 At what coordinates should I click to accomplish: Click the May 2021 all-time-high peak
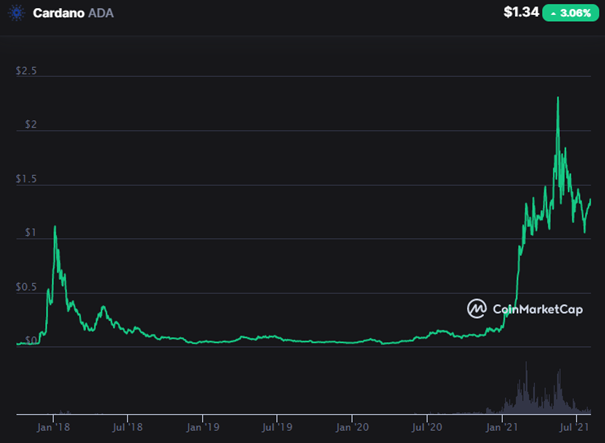coord(558,98)
